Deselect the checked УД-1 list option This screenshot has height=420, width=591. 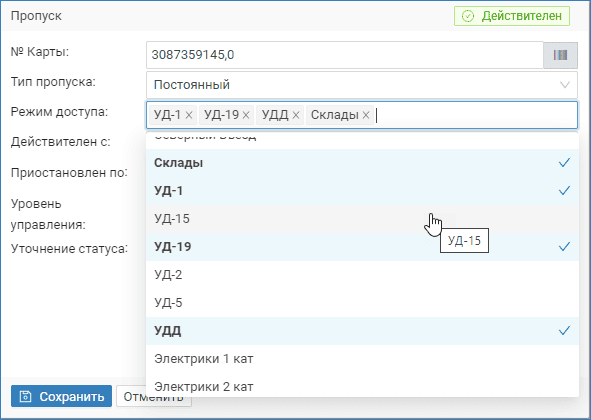(362, 191)
